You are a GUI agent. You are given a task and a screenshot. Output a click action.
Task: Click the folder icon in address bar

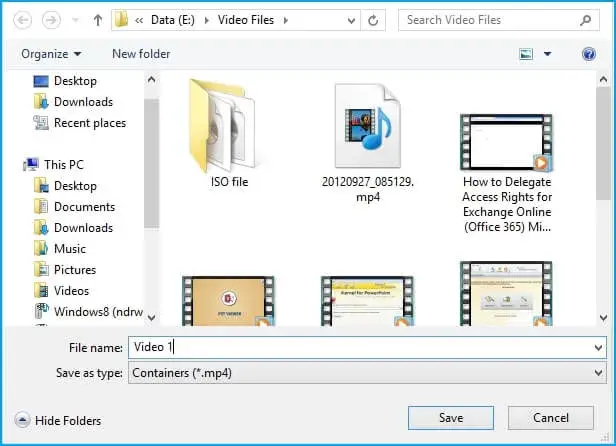[x=121, y=20]
